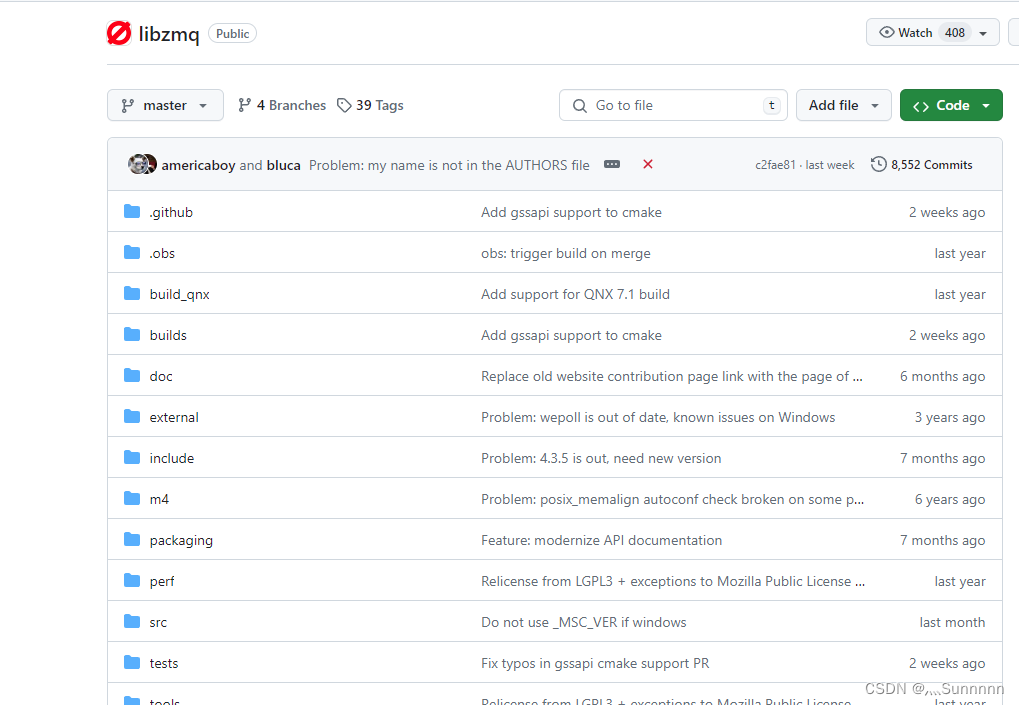This screenshot has width=1019, height=705.
Task: Click the external folder icon
Action: click(132, 416)
